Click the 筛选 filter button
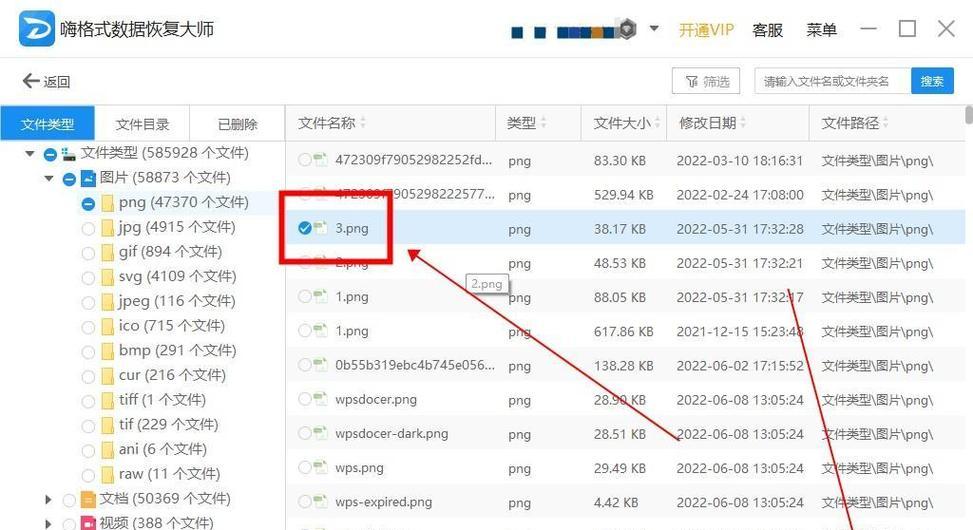This screenshot has width=973, height=530. click(706, 81)
